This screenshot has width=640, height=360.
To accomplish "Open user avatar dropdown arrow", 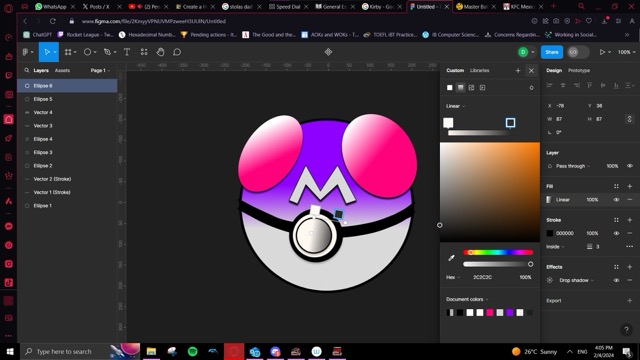I will [x=533, y=52].
